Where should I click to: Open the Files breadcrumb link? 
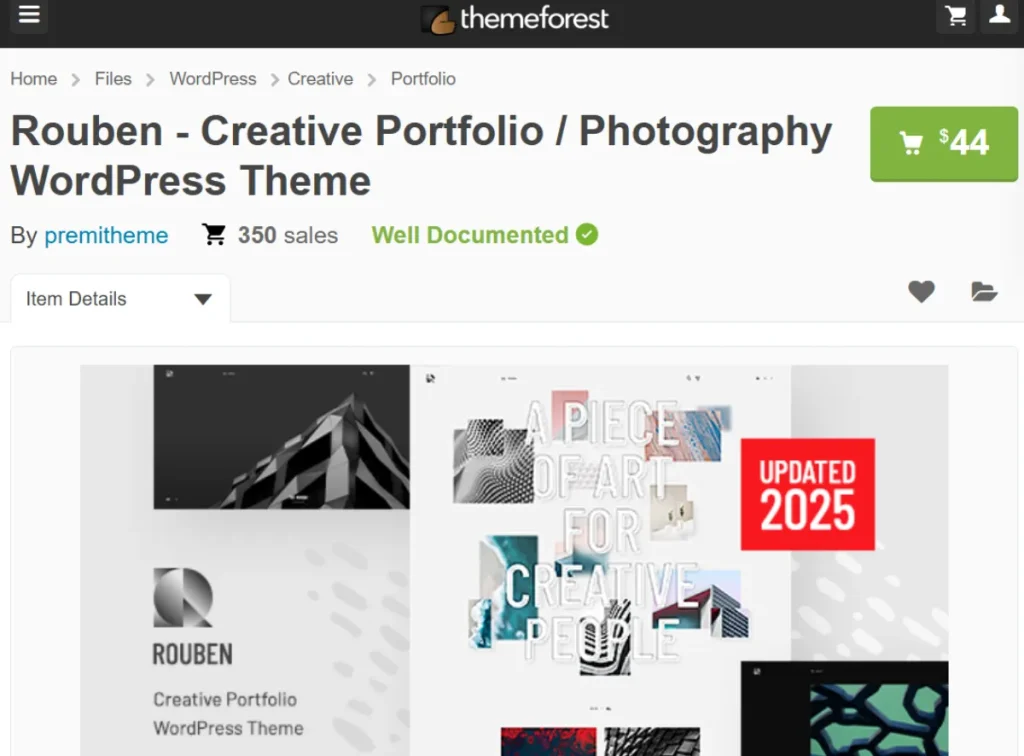(113, 79)
